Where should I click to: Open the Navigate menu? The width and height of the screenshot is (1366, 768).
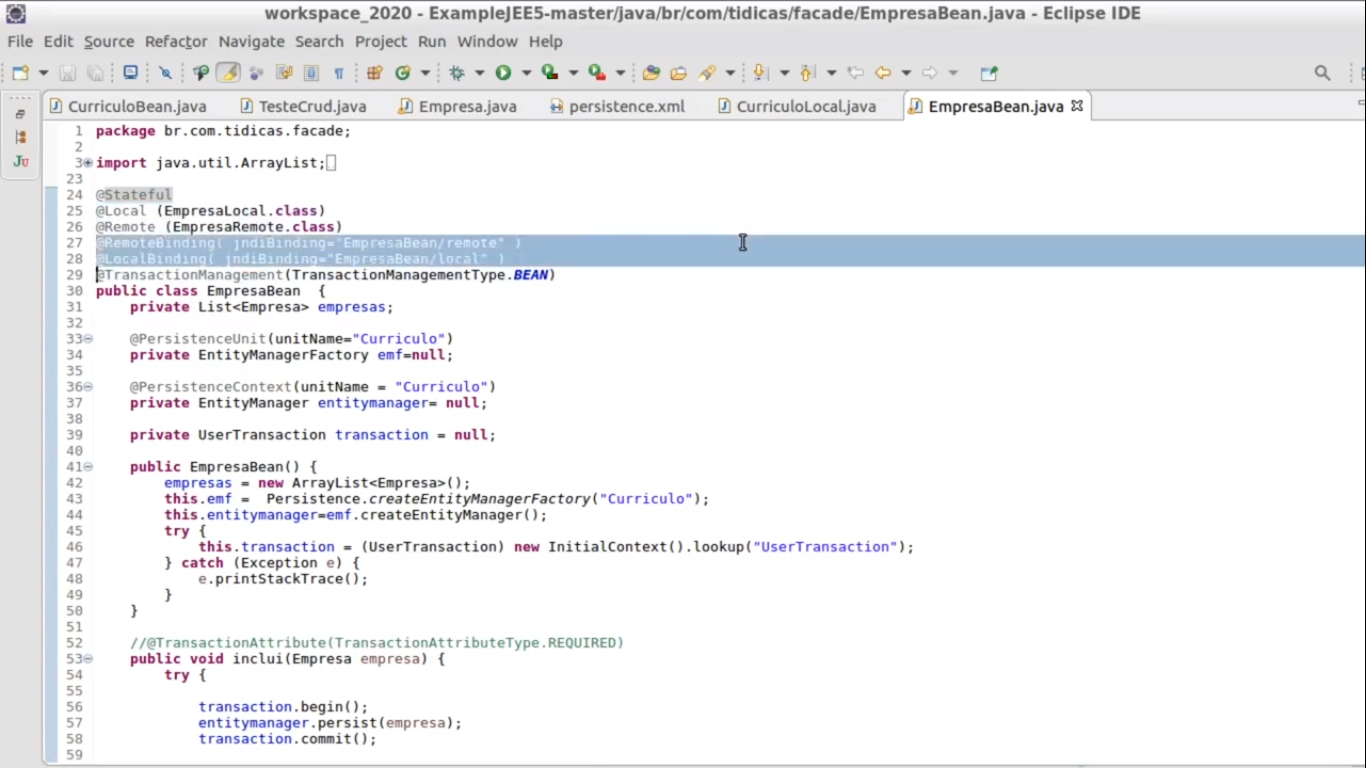tap(251, 41)
